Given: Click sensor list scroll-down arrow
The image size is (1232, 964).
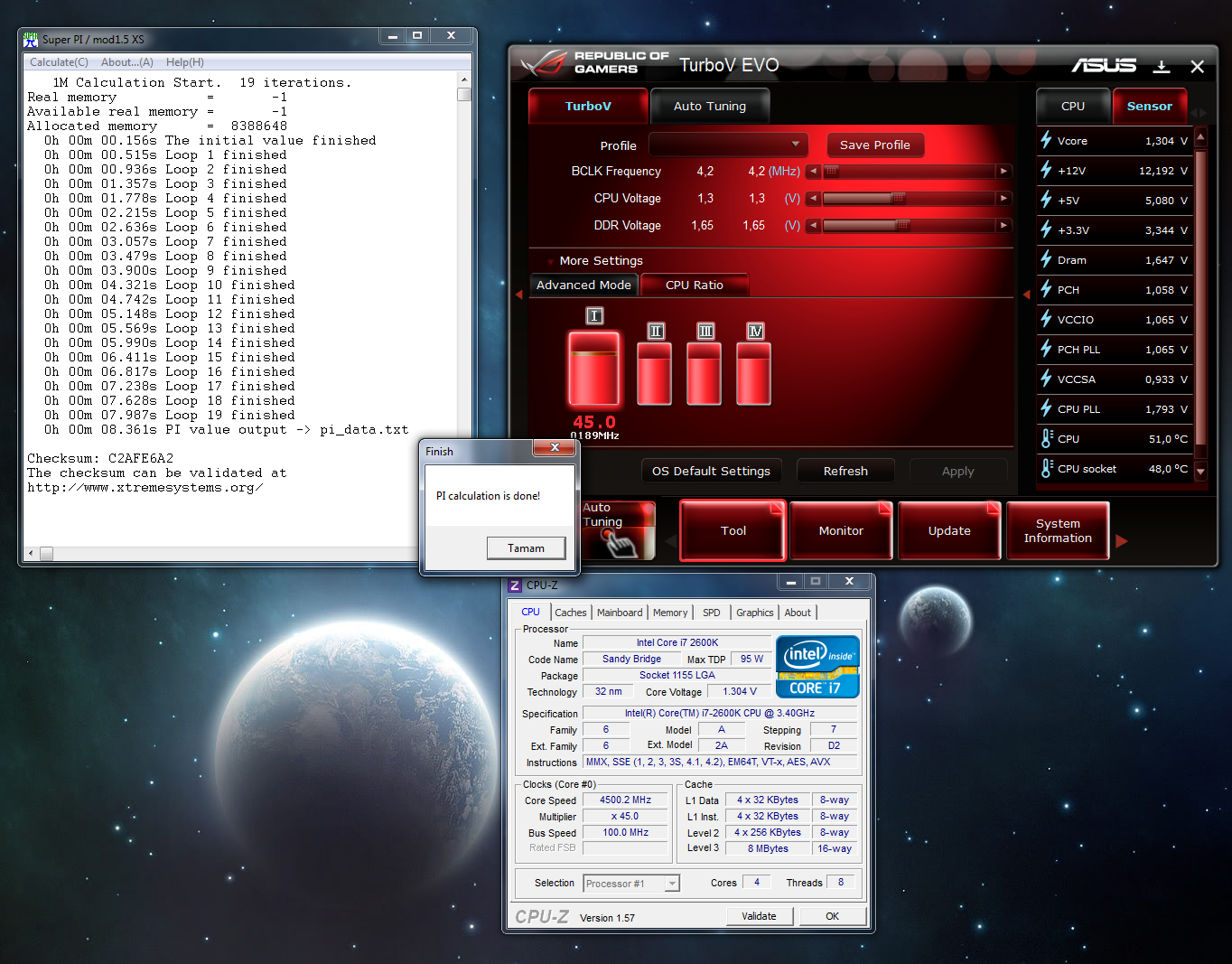Looking at the screenshot, I should 1200,471.
